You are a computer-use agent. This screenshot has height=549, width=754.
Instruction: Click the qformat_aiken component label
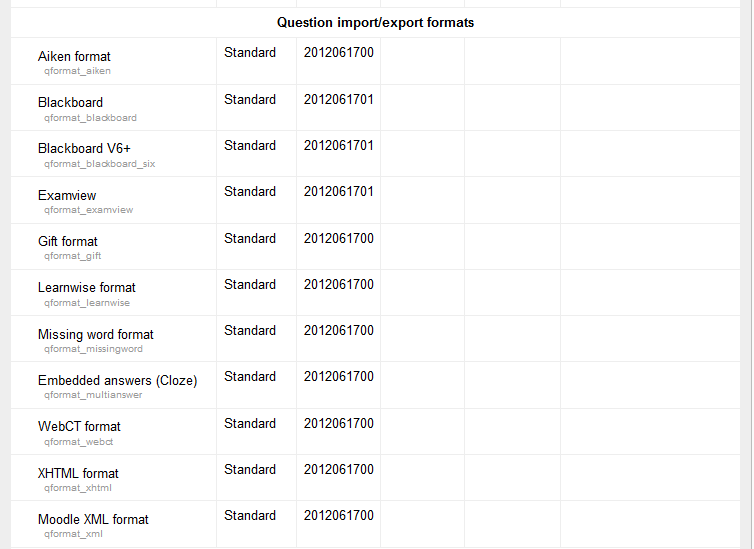pos(77,72)
